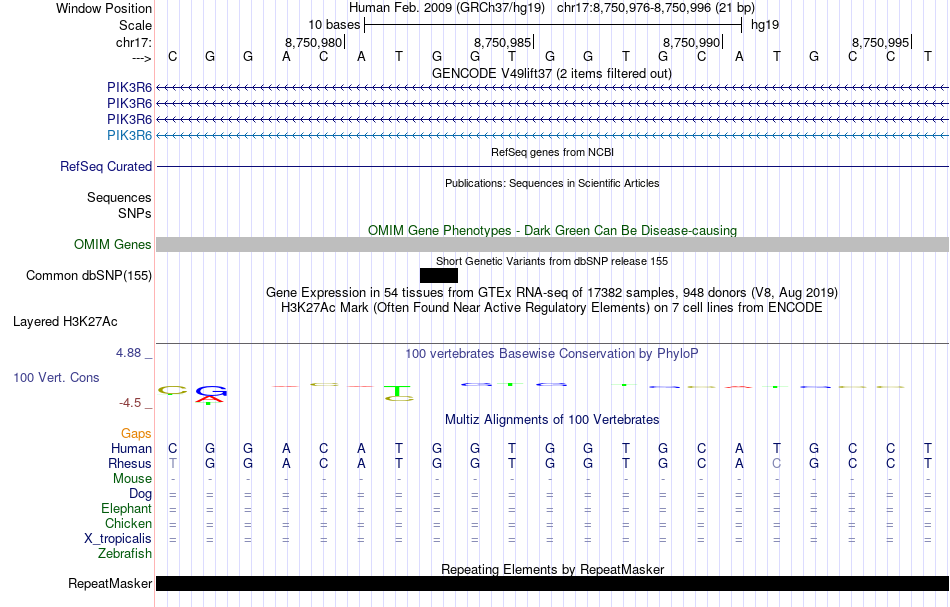The height and width of the screenshot is (607, 950).
Task: Click the Common dbSNP(155) label
Action: tap(88, 276)
